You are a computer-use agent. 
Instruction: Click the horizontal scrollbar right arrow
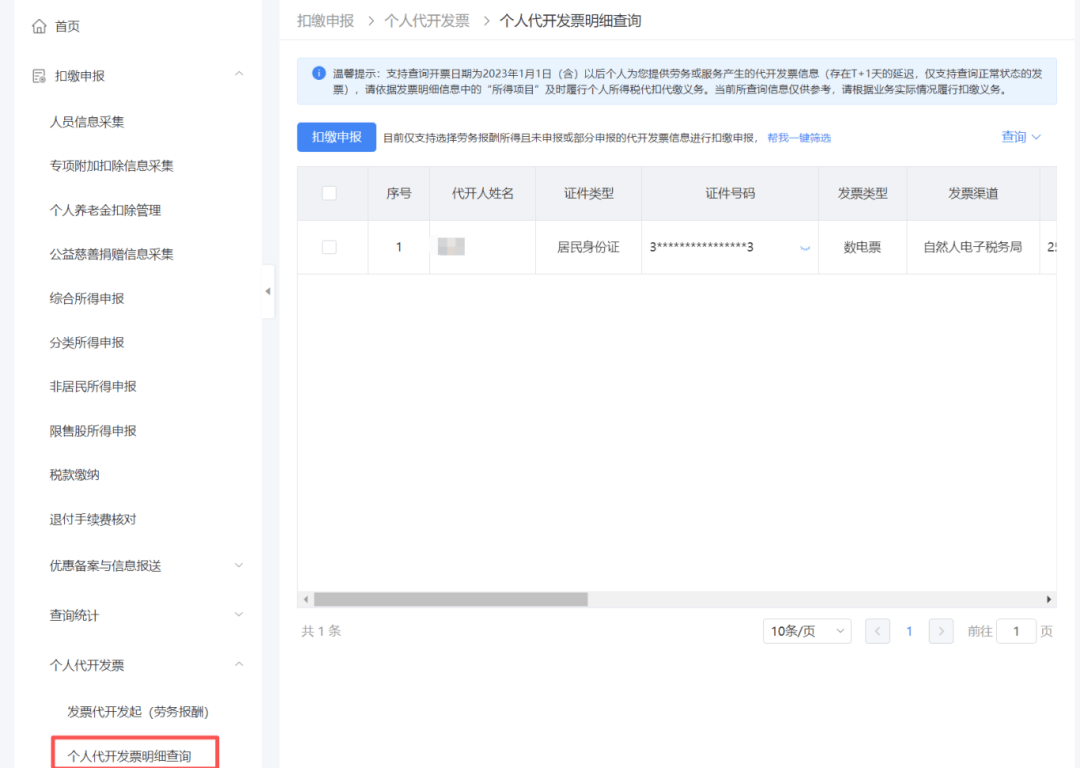(x=1049, y=599)
